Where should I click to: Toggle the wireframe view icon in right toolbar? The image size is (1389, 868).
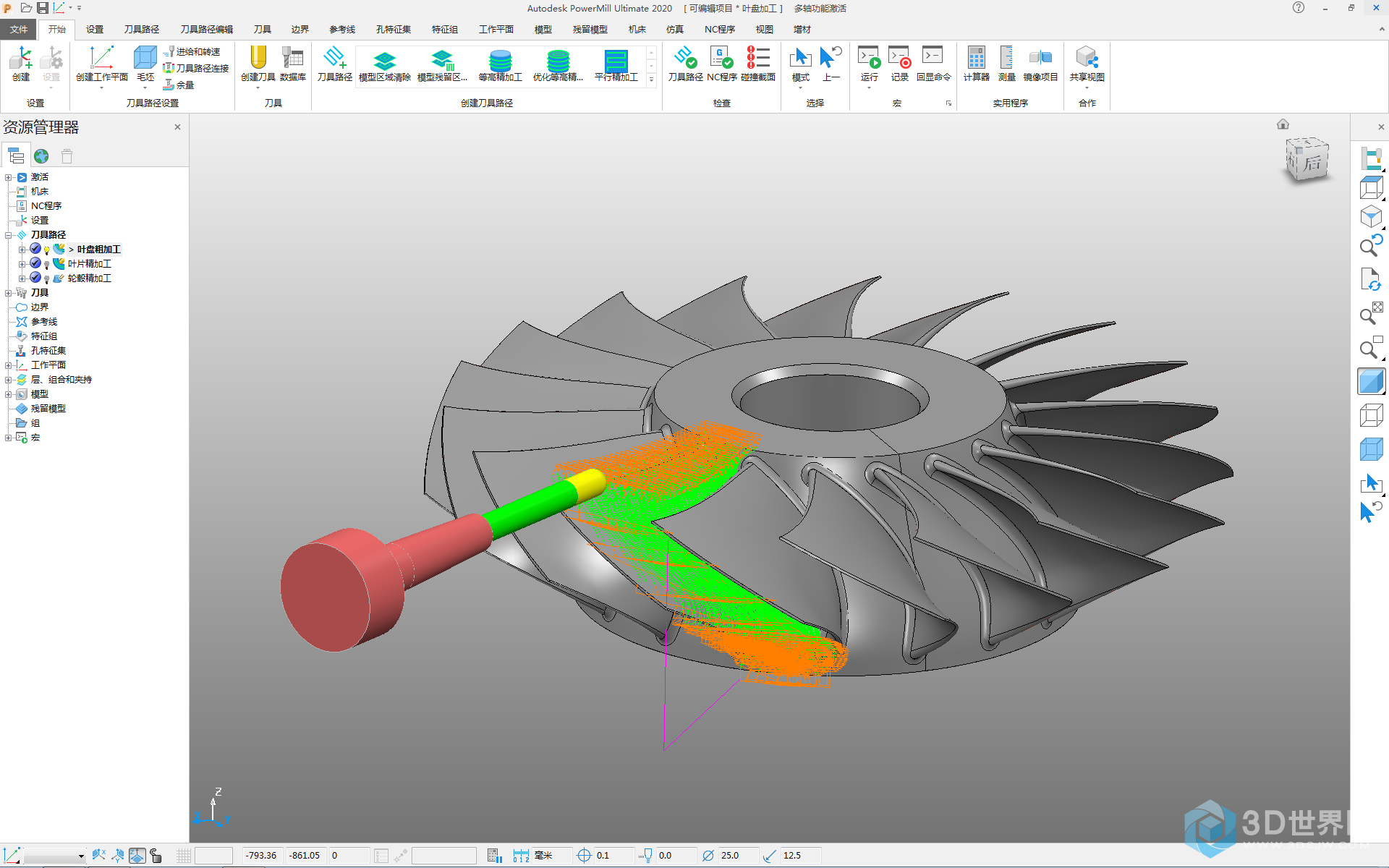(x=1371, y=415)
